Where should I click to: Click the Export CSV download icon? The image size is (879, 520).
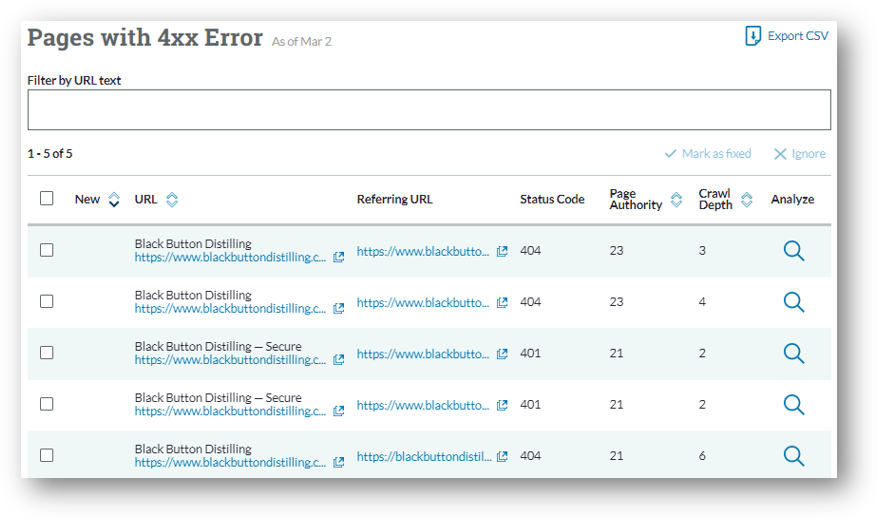(x=753, y=36)
